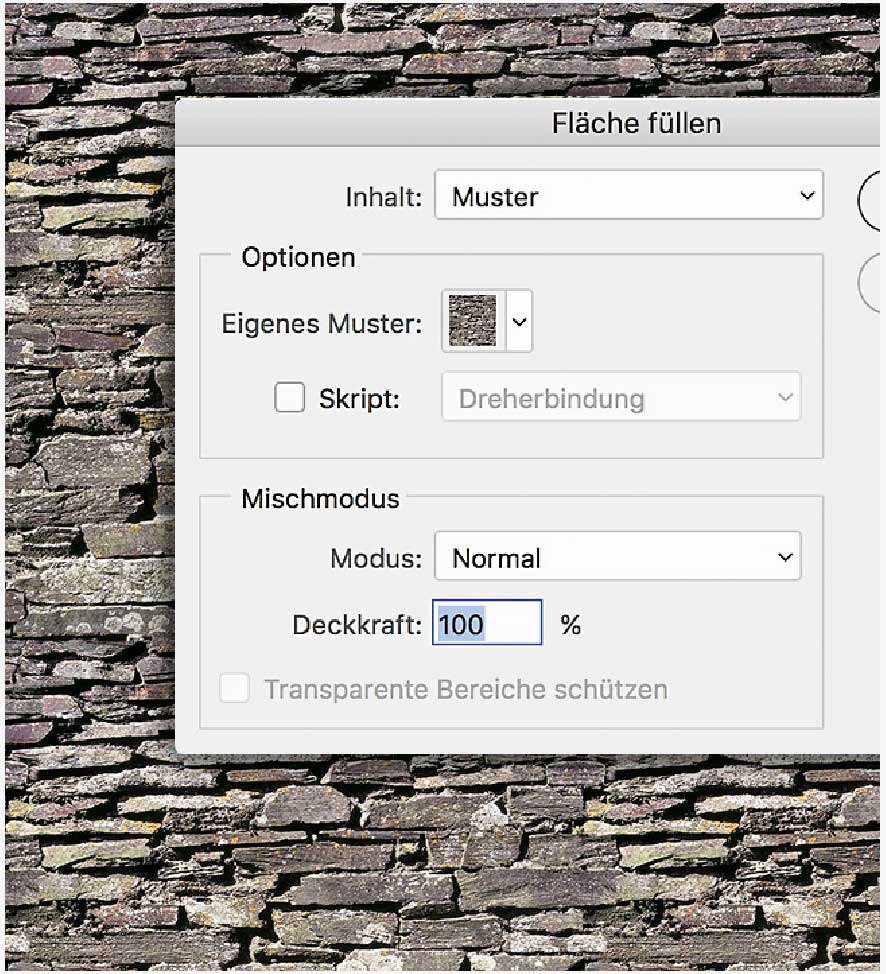
Task: Click the Transparente Bereiche schützen label text
Action: tap(465, 689)
